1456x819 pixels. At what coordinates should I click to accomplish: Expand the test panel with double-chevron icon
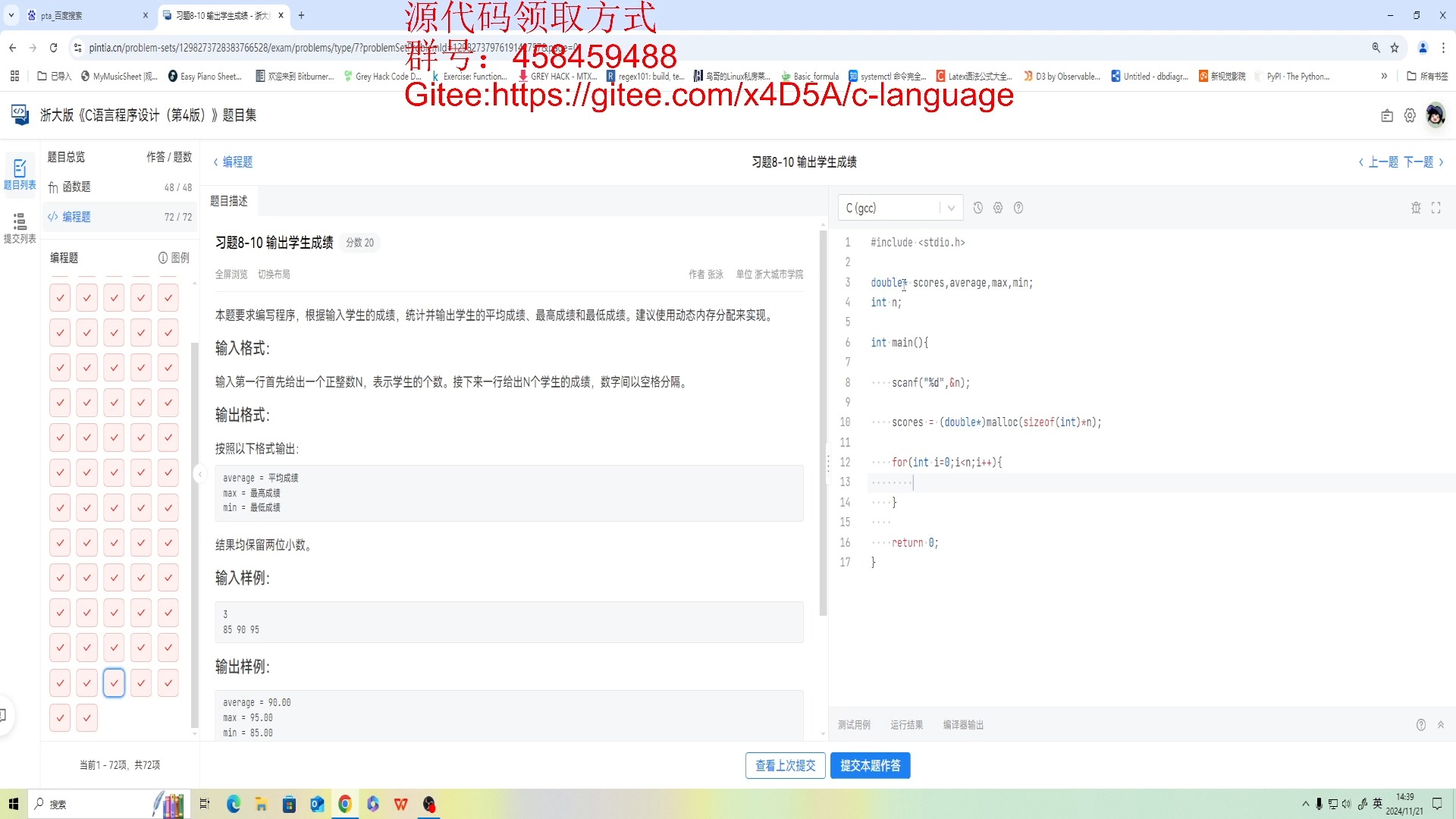click(1441, 725)
